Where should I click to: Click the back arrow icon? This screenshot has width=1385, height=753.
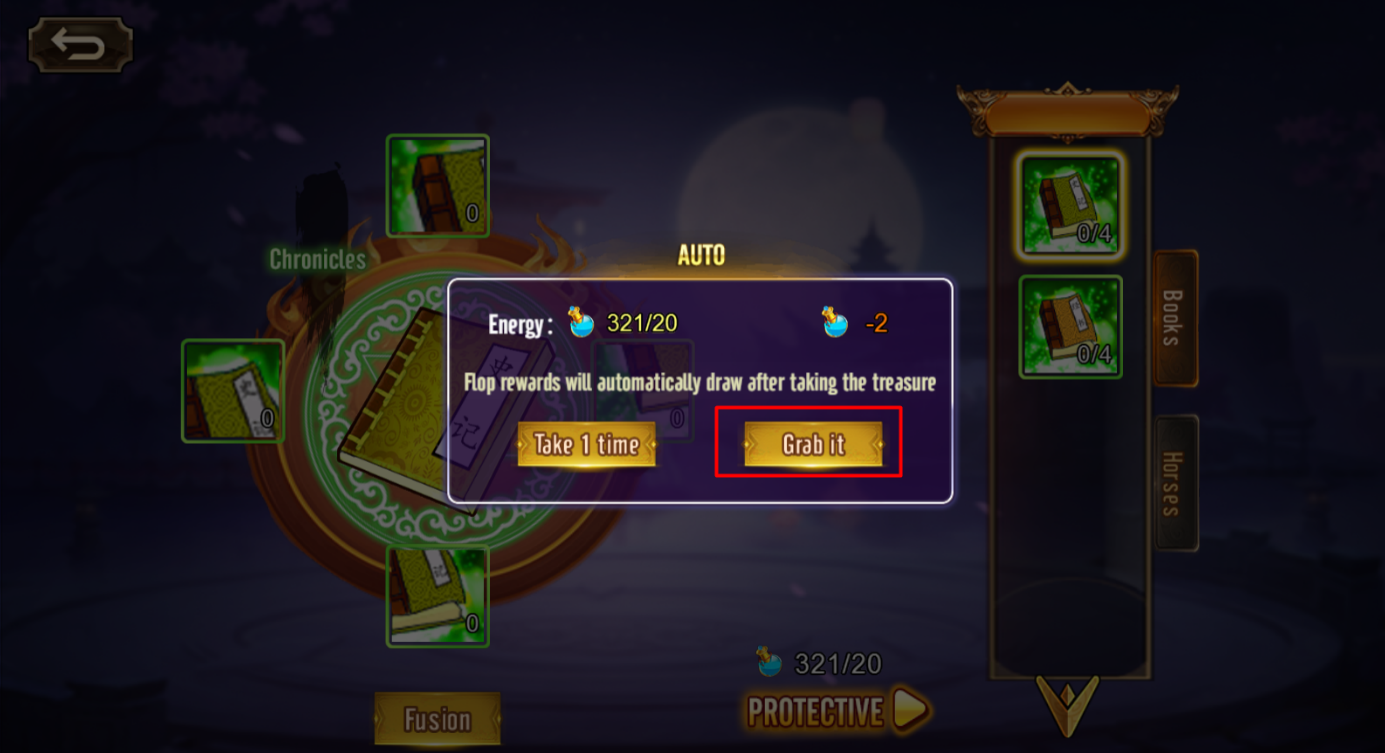point(80,45)
